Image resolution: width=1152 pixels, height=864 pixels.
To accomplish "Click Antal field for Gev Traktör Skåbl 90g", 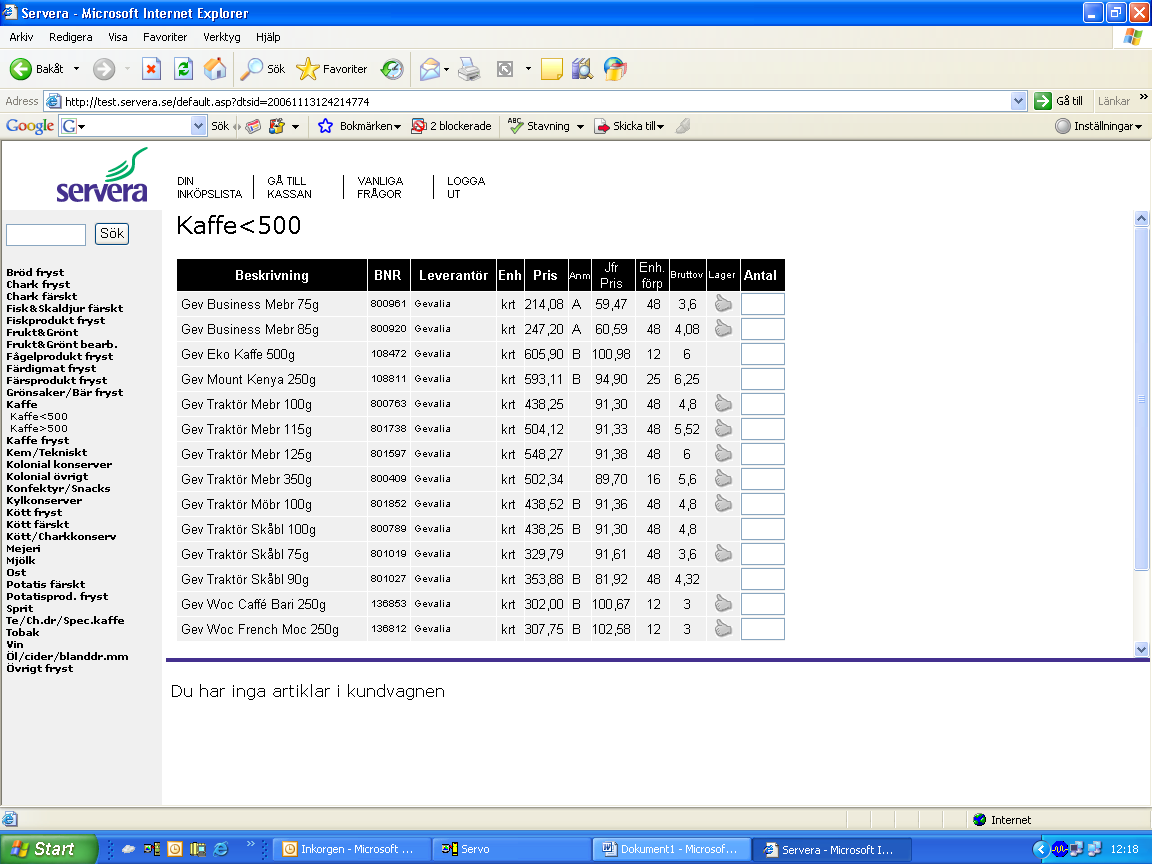I will point(763,579).
